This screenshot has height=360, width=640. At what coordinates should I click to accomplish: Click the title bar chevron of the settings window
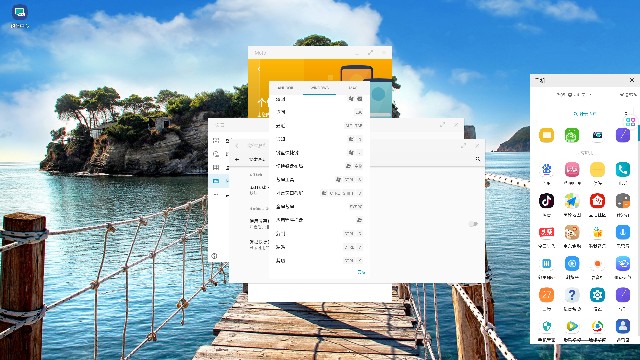tap(237, 146)
